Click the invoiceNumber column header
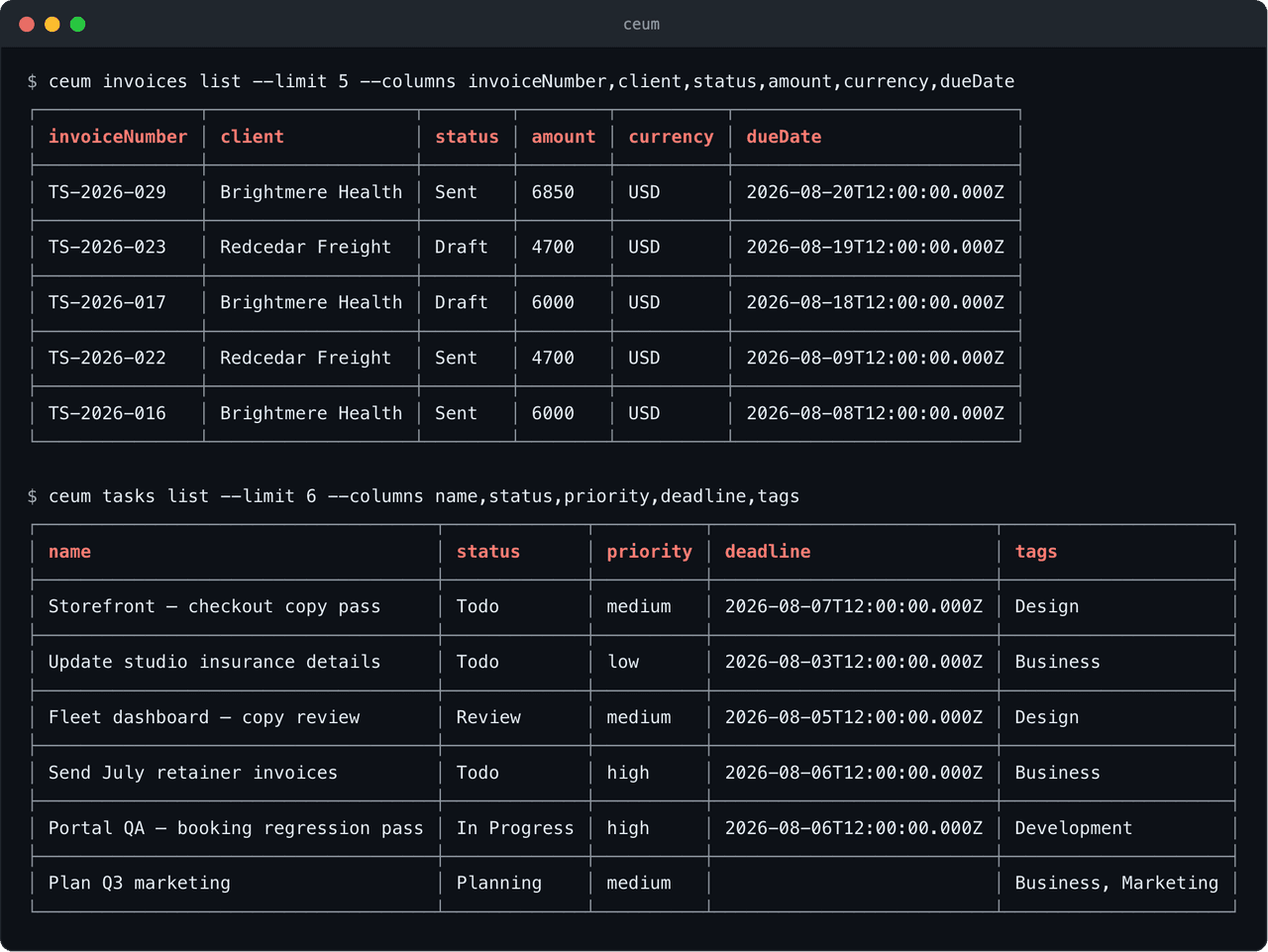Image resolution: width=1268 pixels, height=952 pixels. click(118, 137)
